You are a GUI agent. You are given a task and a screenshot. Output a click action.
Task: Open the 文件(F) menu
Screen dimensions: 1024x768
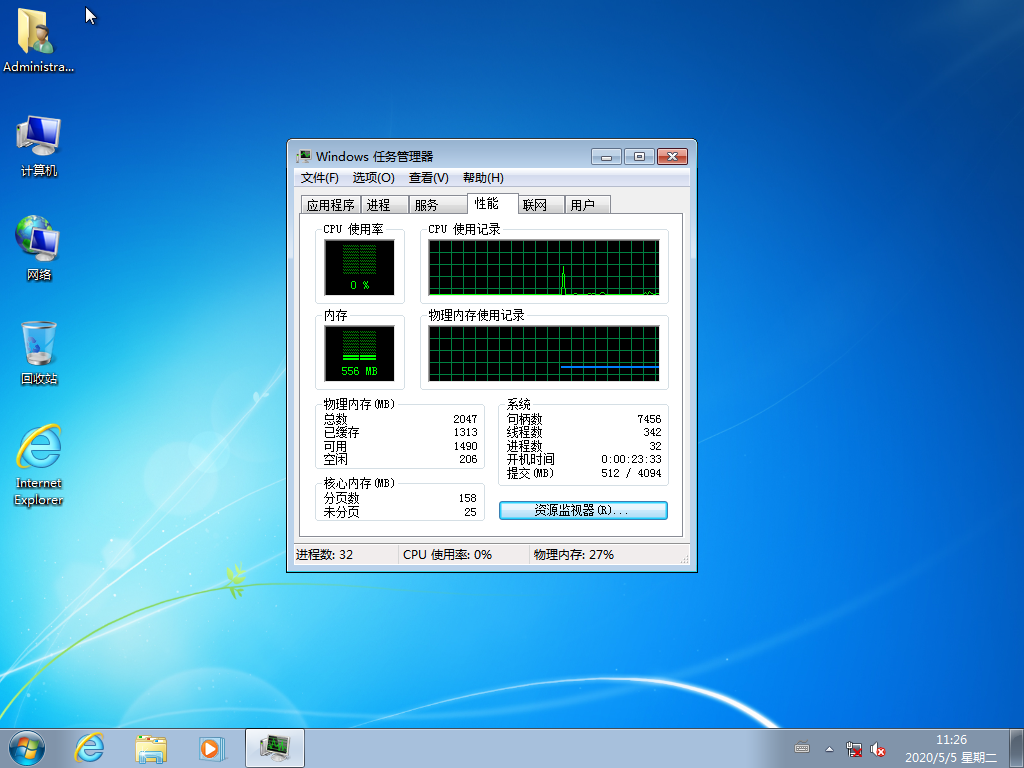[x=319, y=178]
